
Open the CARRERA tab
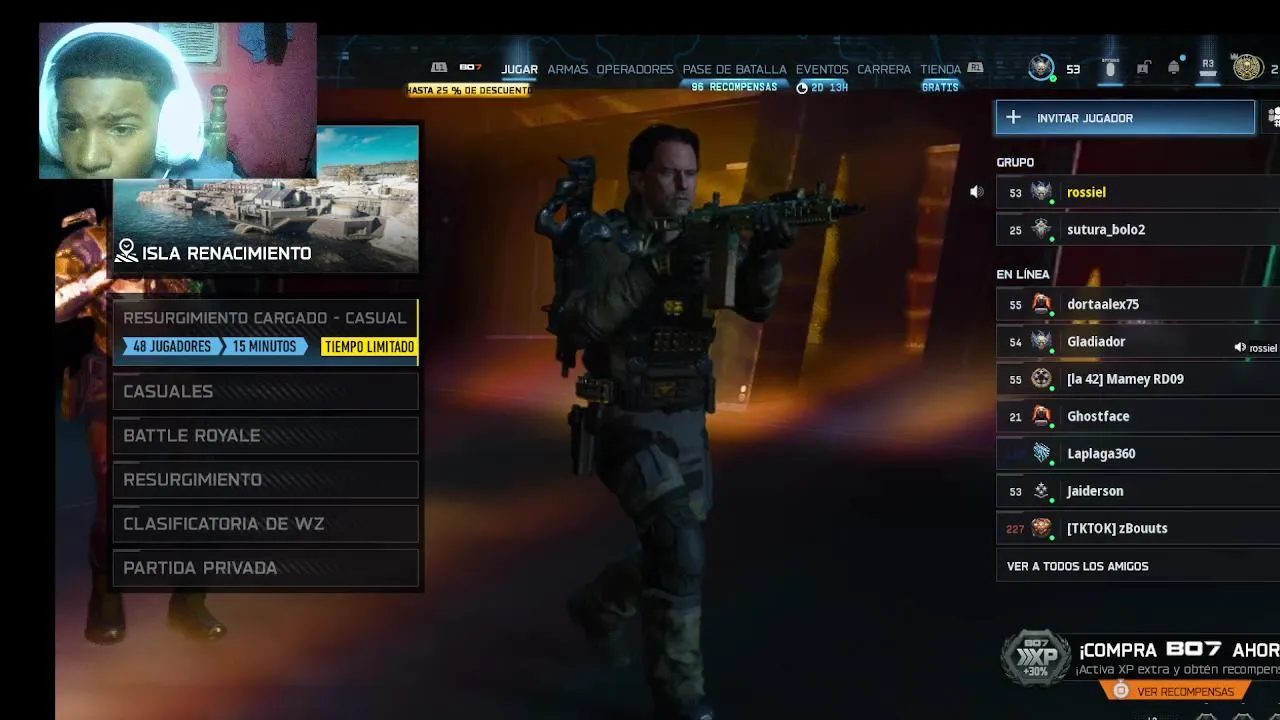point(884,69)
